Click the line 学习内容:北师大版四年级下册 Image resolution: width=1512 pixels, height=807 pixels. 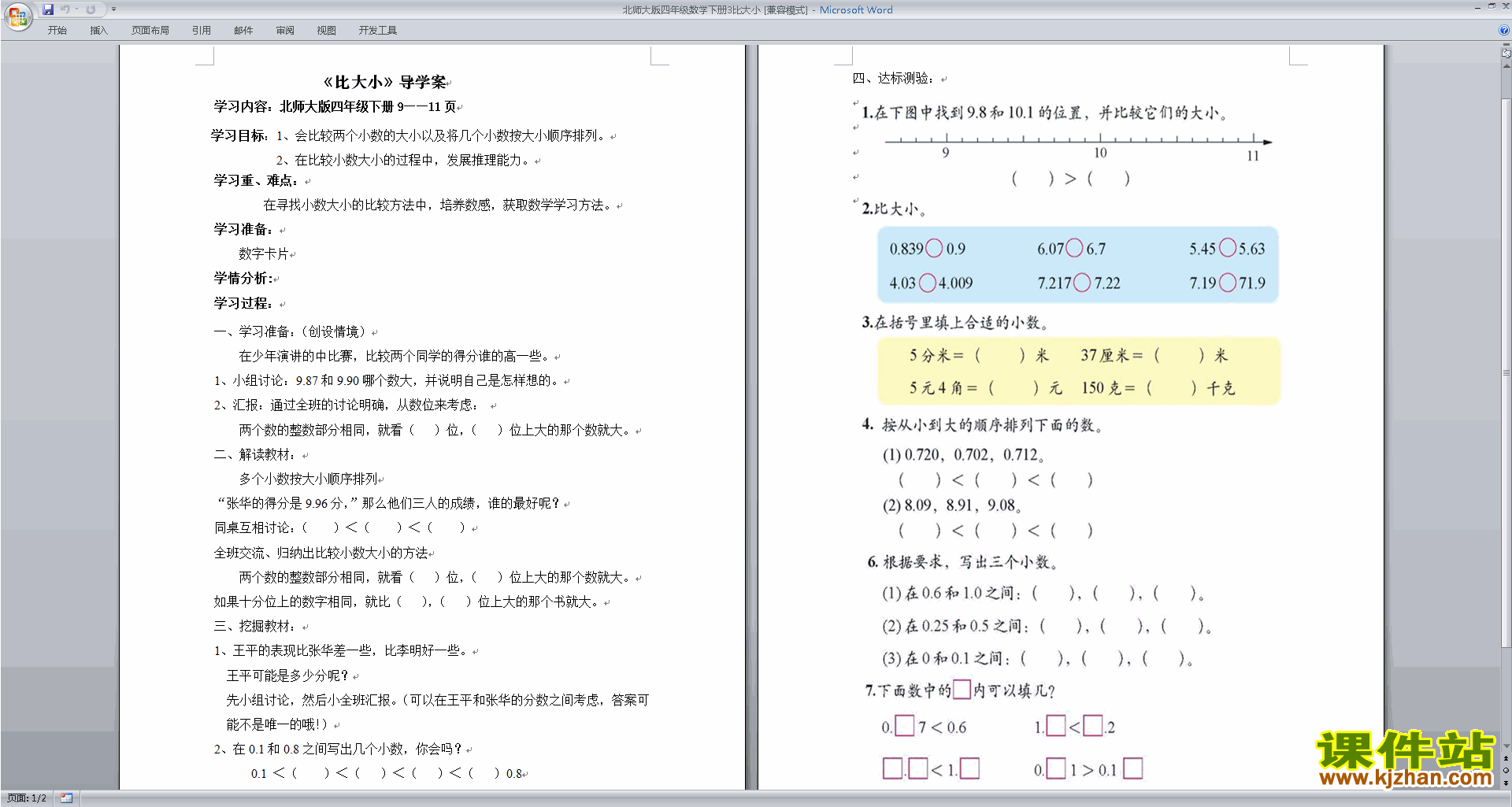[335, 106]
